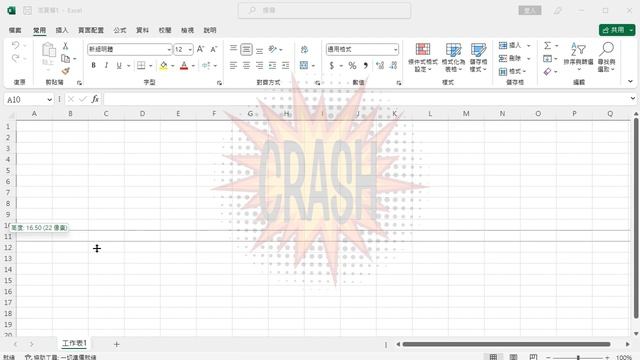Click the Paste clipboard icon

click(49, 50)
